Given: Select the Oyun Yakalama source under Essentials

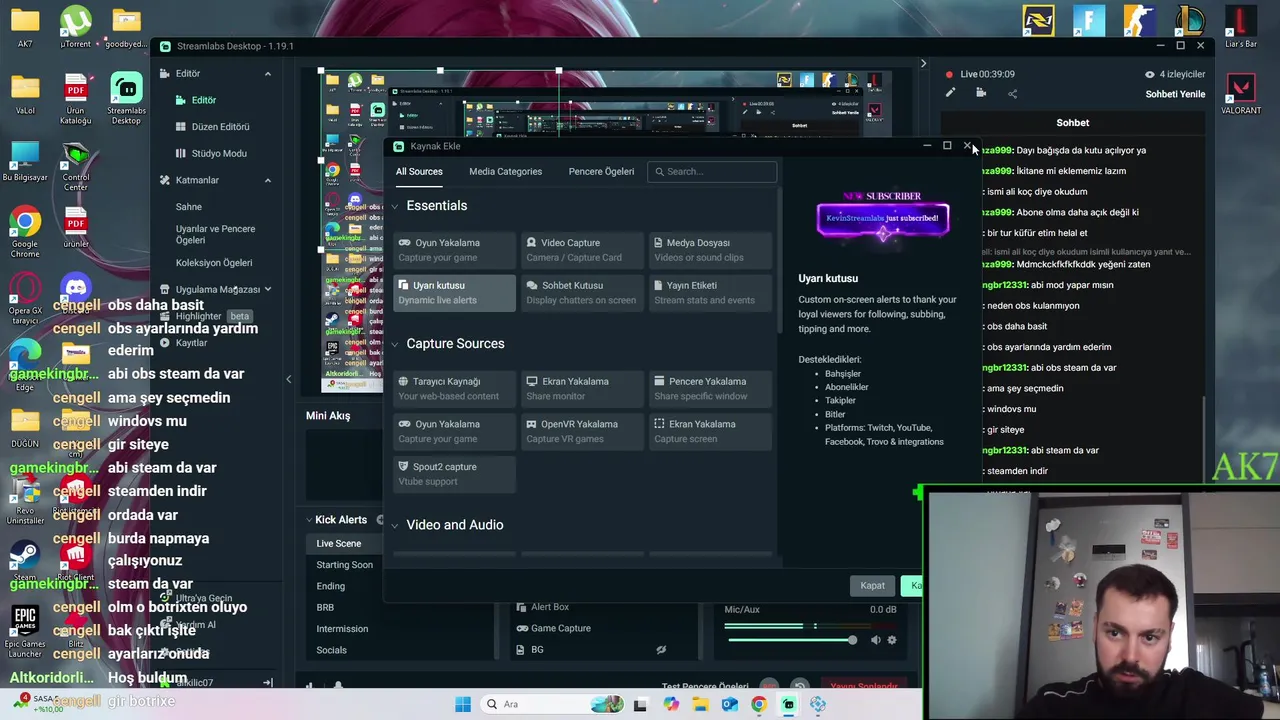Looking at the screenshot, I should 454,250.
